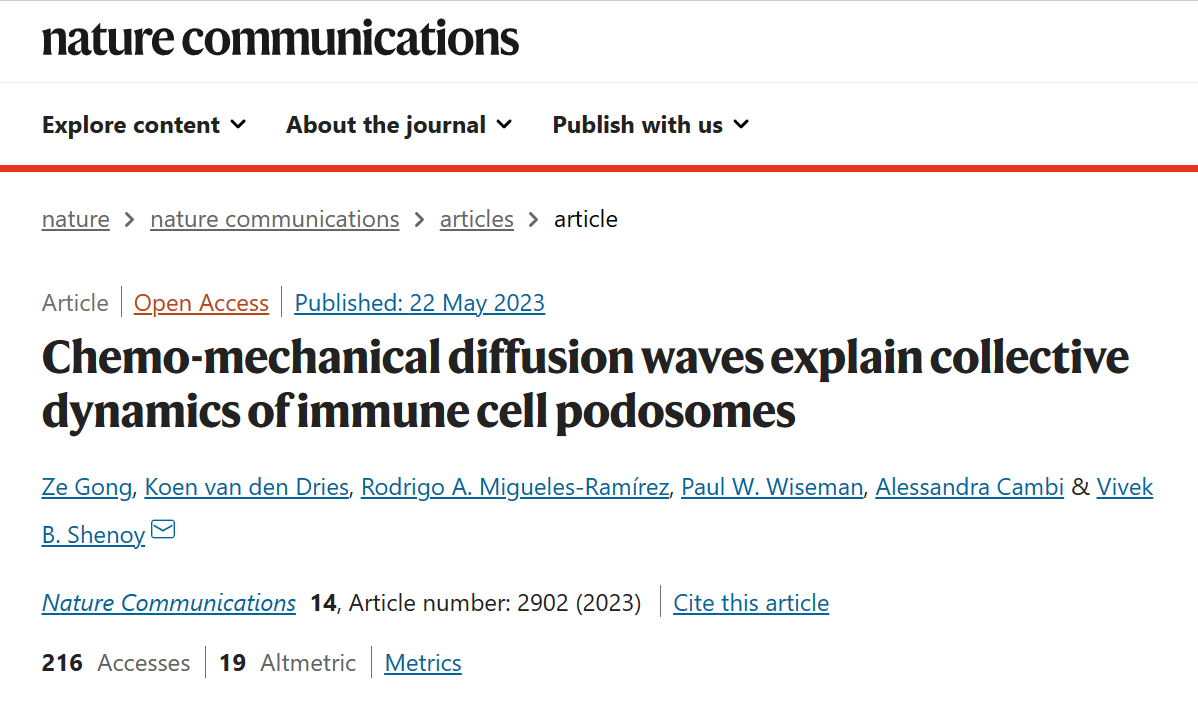Click author Paul W. Wiseman
Screen dimensions: 1198x703
coord(772,487)
